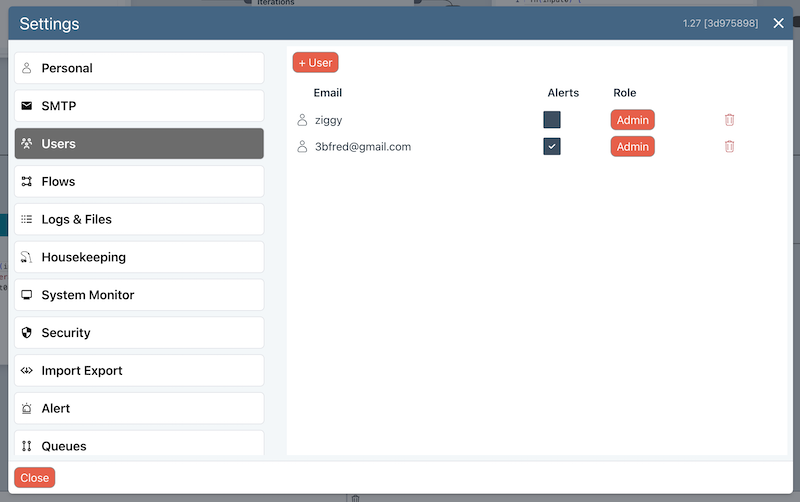This screenshot has height=502, width=800.
Task: Delete user ziggy with trash icon
Action: point(729,120)
